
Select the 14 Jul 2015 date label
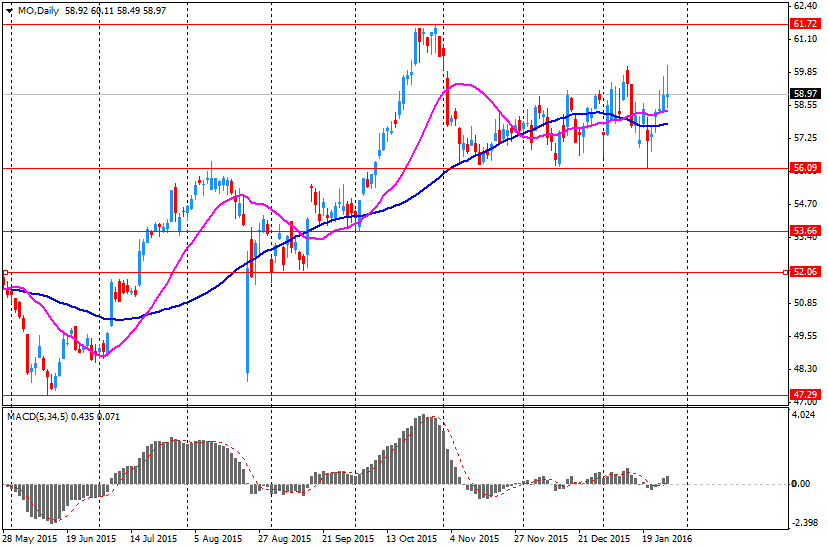click(x=154, y=539)
